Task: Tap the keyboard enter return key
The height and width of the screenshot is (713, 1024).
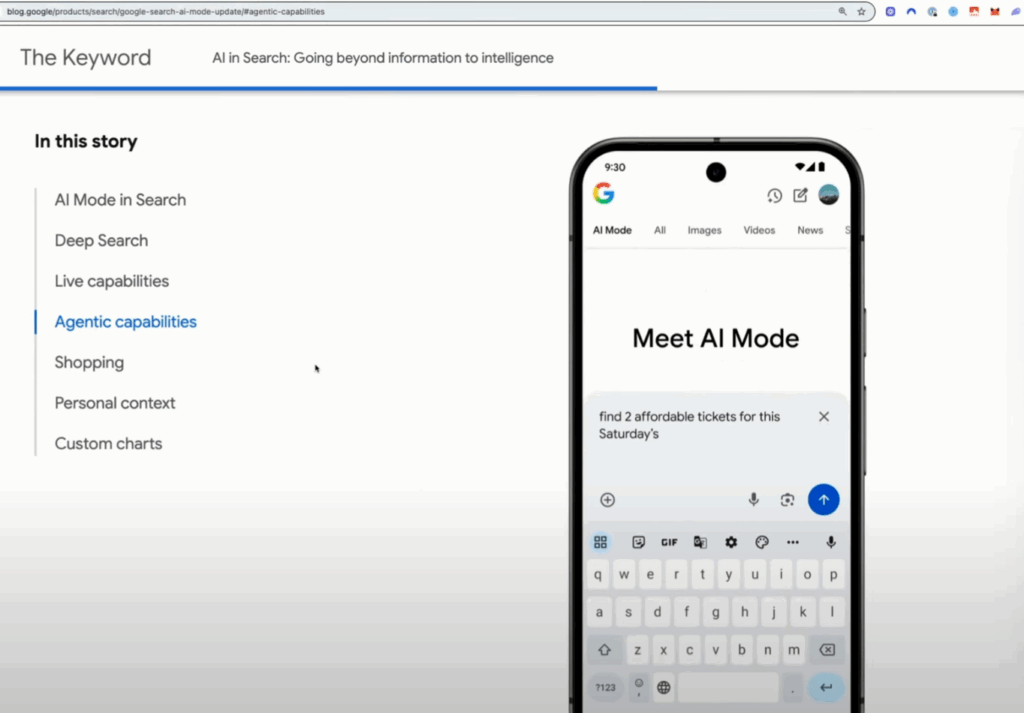Action: (826, 688)
